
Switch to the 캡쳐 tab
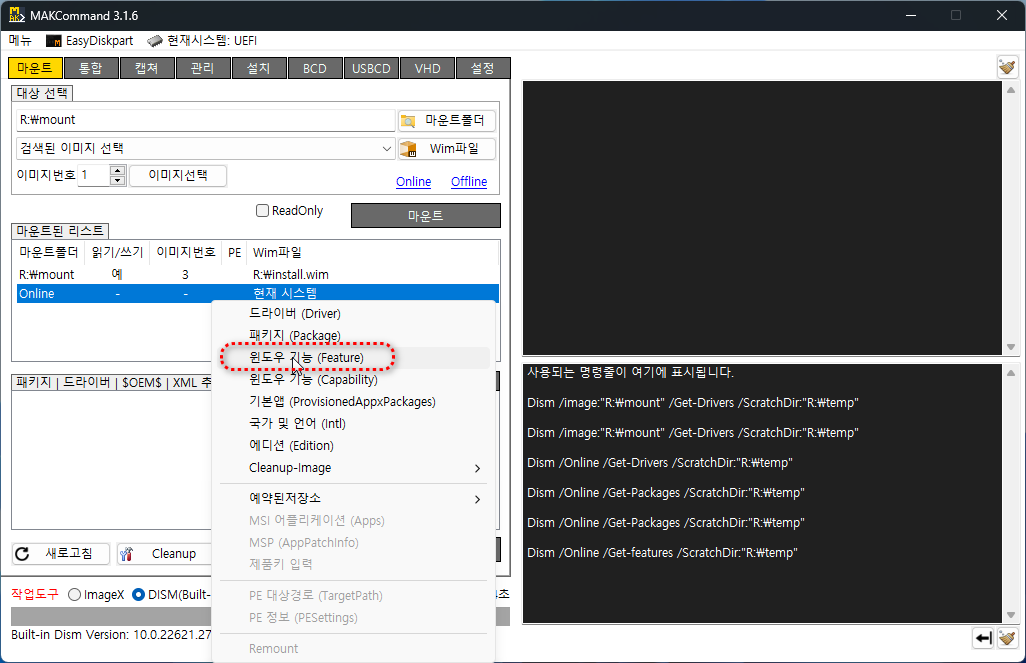147,68
